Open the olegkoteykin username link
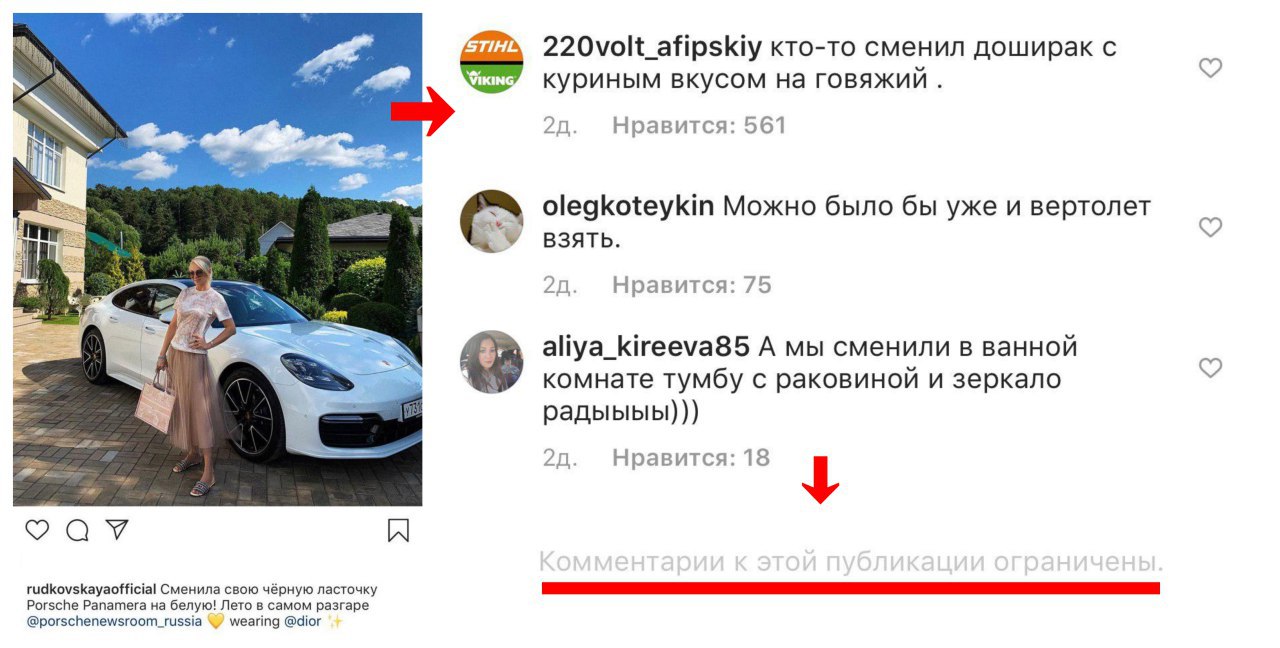The image size is (1280, 648). click(x=628, y=206)
